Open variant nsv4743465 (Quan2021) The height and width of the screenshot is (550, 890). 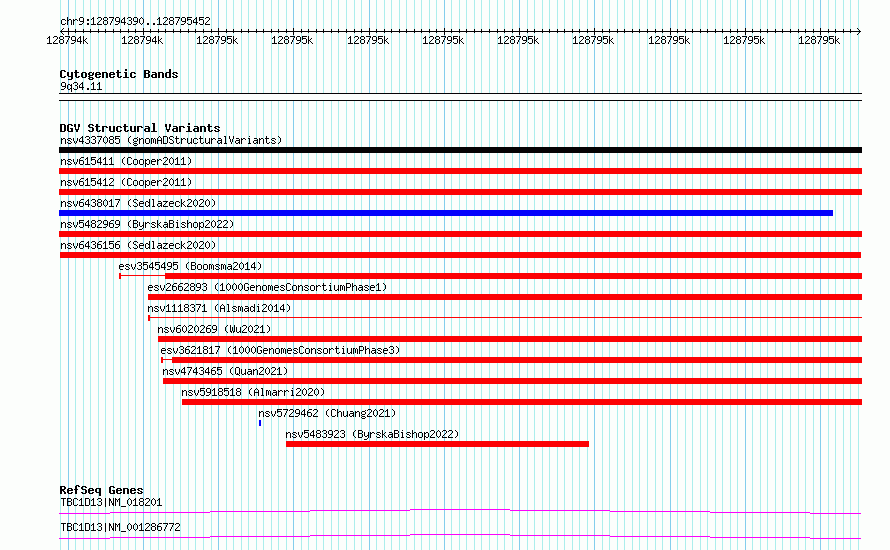225,371
